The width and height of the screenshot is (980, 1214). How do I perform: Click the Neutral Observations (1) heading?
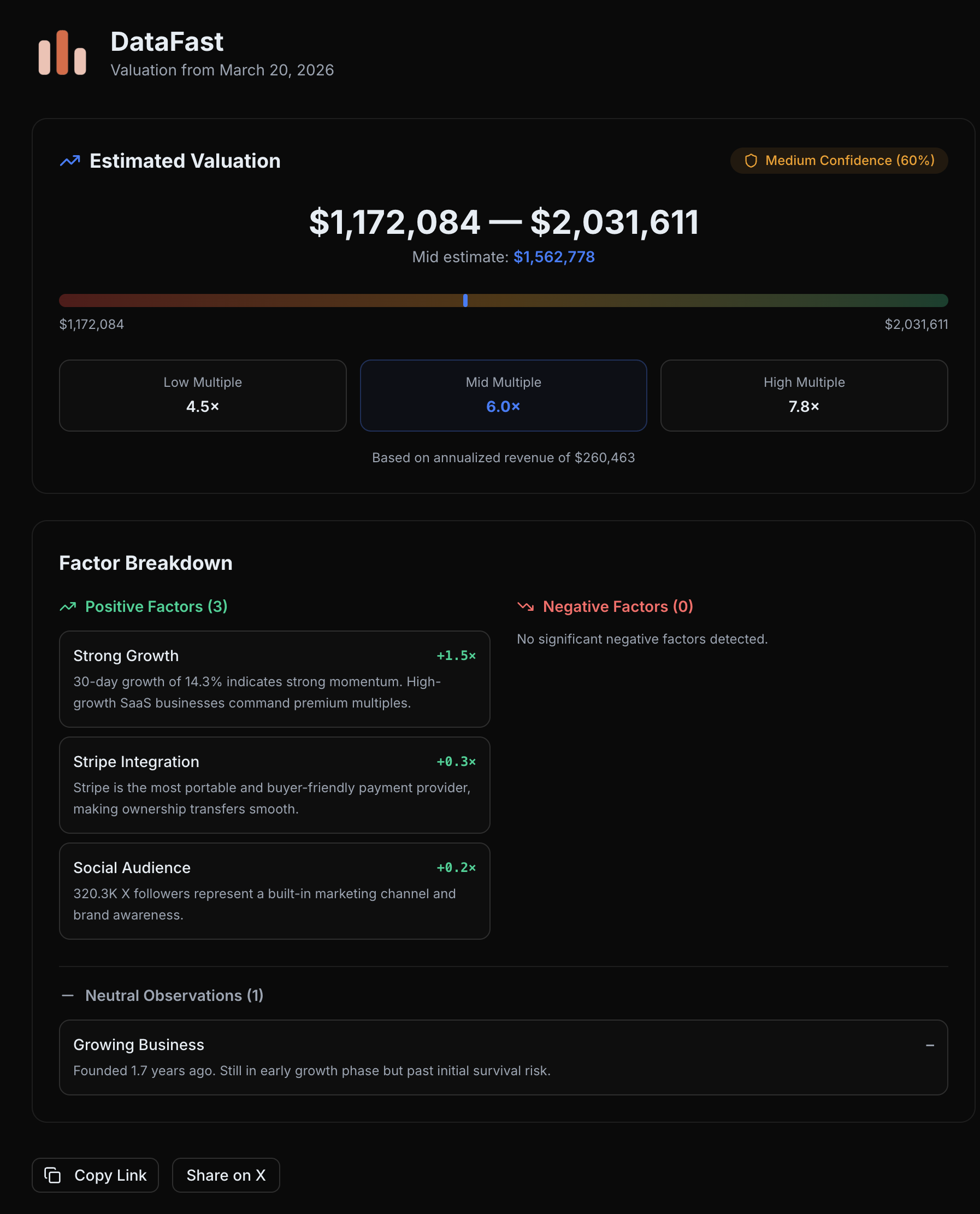point(174,995)
